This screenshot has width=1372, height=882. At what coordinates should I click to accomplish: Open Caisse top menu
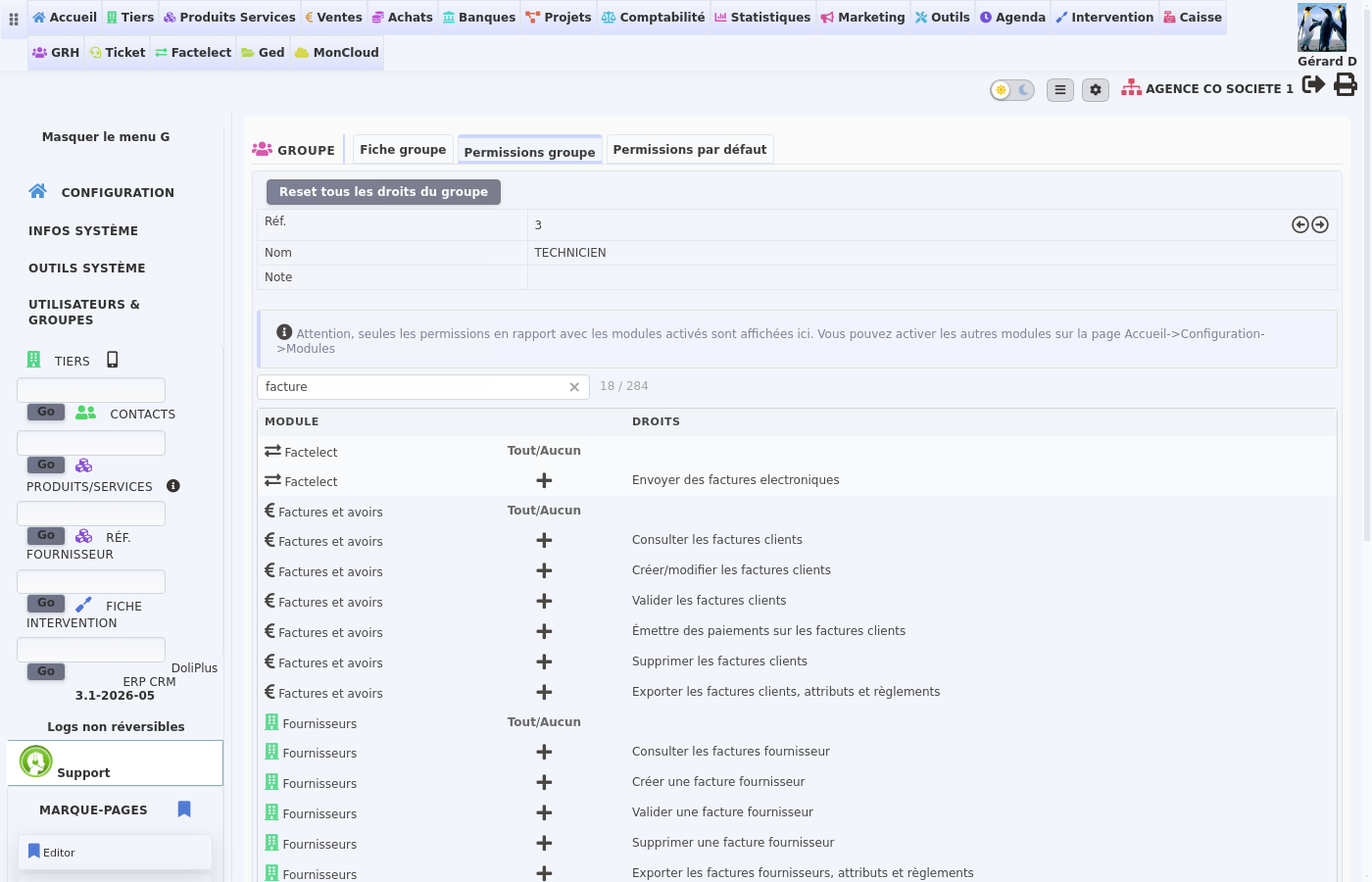tap(1193, 18)
